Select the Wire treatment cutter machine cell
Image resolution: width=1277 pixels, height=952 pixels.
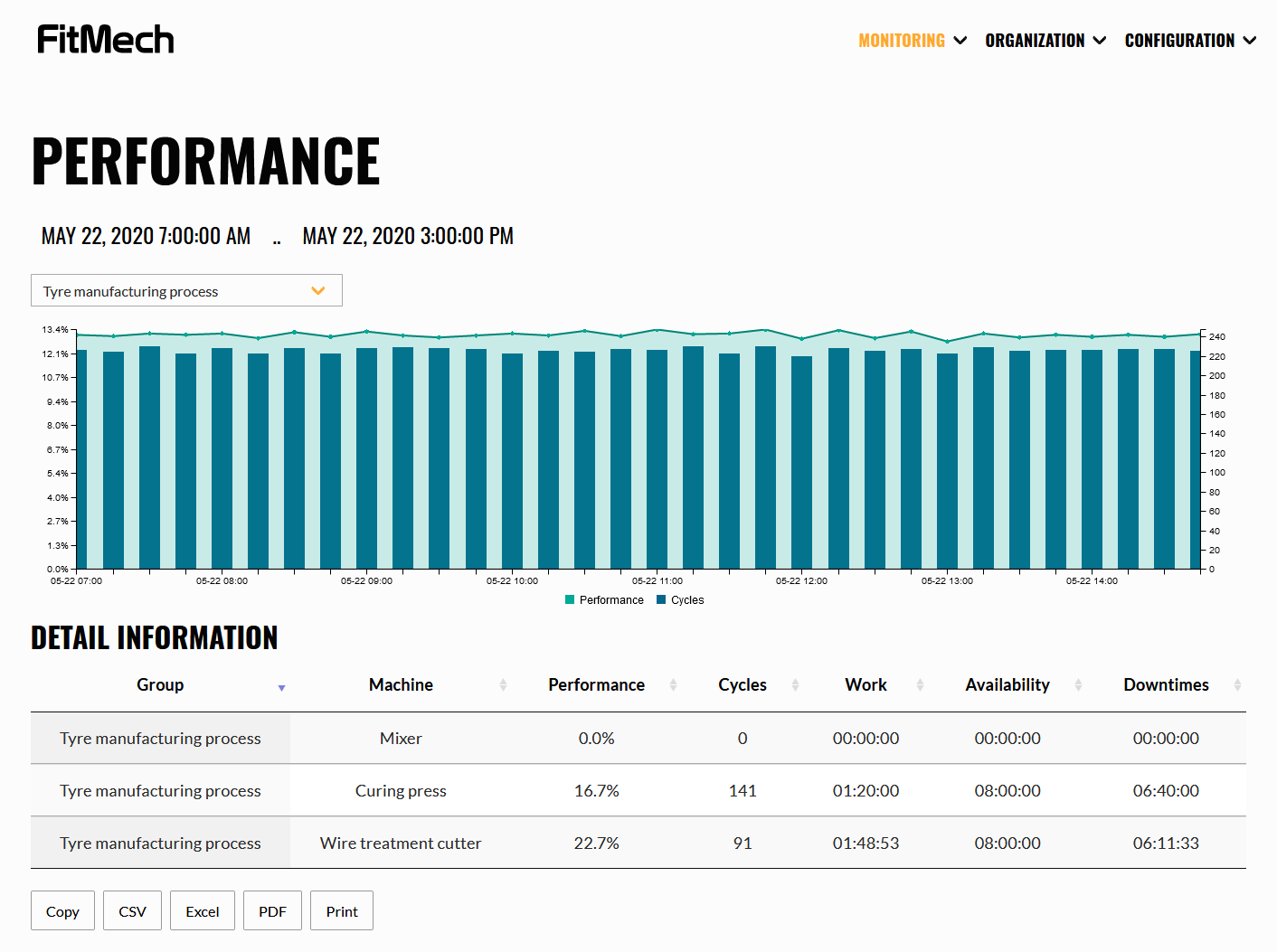coord(401,844)
